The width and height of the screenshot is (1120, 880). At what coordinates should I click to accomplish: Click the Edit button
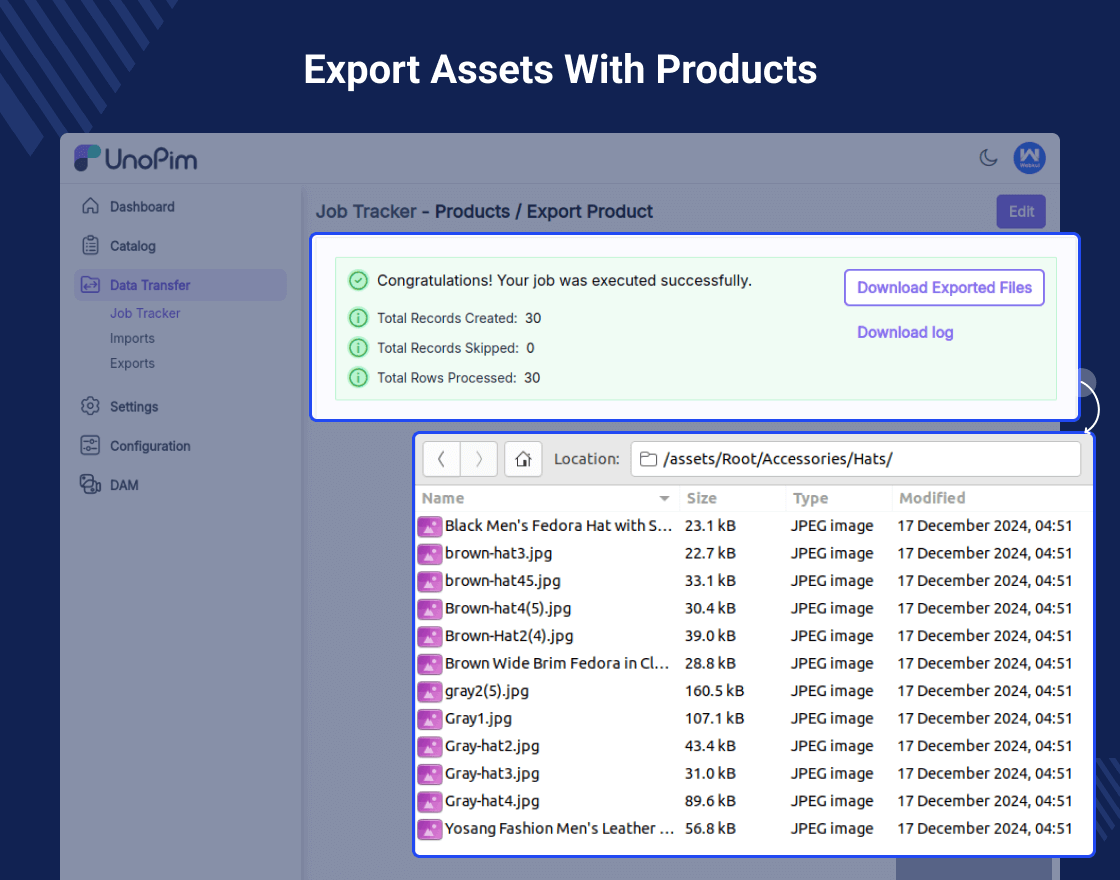coord(1020,211)
